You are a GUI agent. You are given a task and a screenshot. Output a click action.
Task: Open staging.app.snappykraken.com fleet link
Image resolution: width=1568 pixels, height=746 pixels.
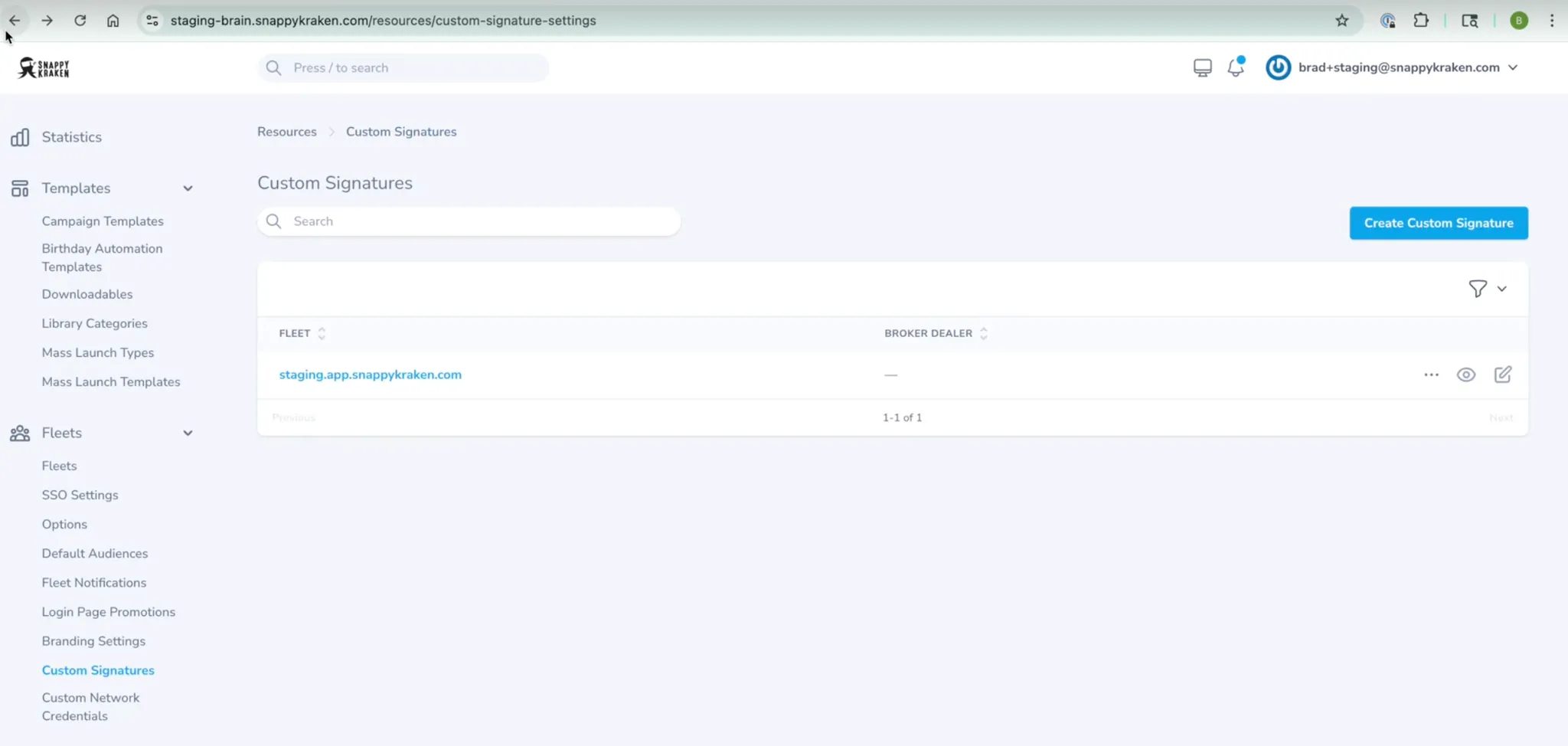coord(370,375)
